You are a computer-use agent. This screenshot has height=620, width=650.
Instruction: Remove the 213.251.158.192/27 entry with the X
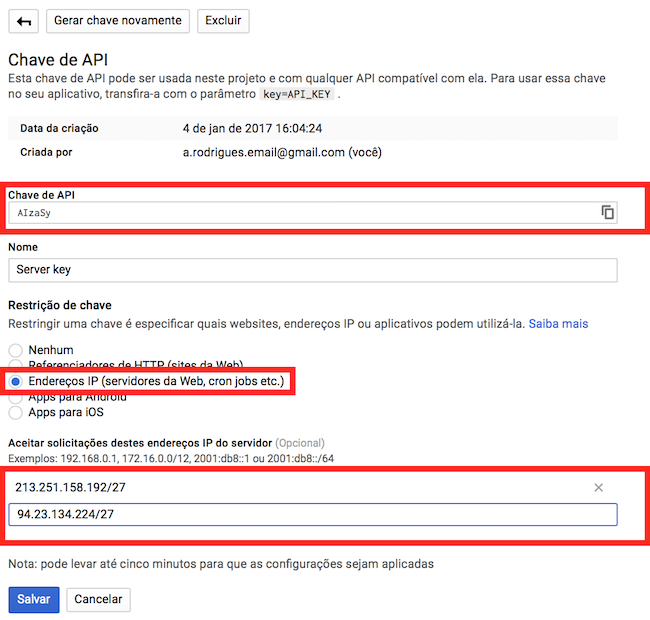pyautogui.click(x=598, y=487)
